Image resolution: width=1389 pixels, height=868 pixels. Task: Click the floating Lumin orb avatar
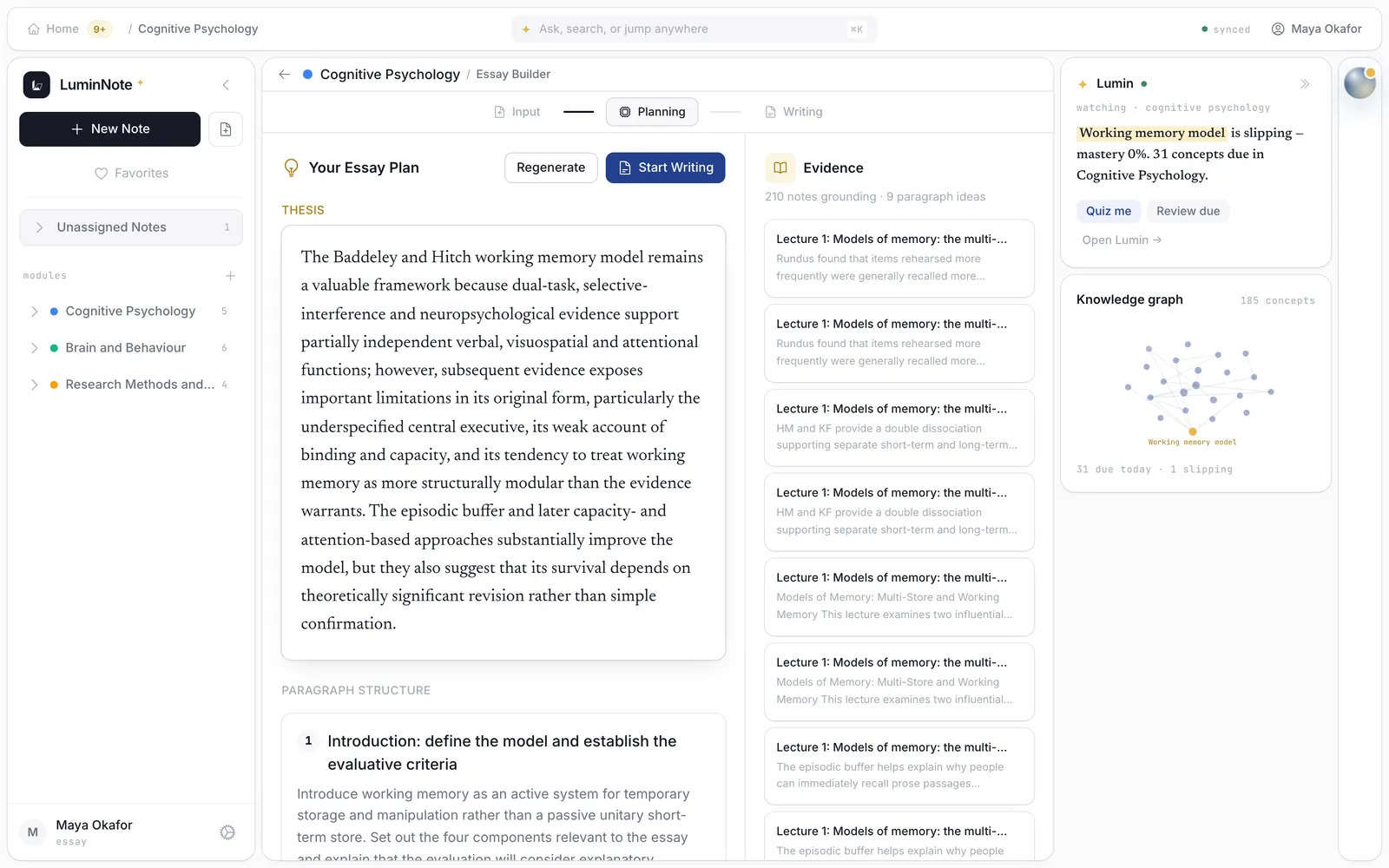pyautogui.click(x=1359, y=83)
